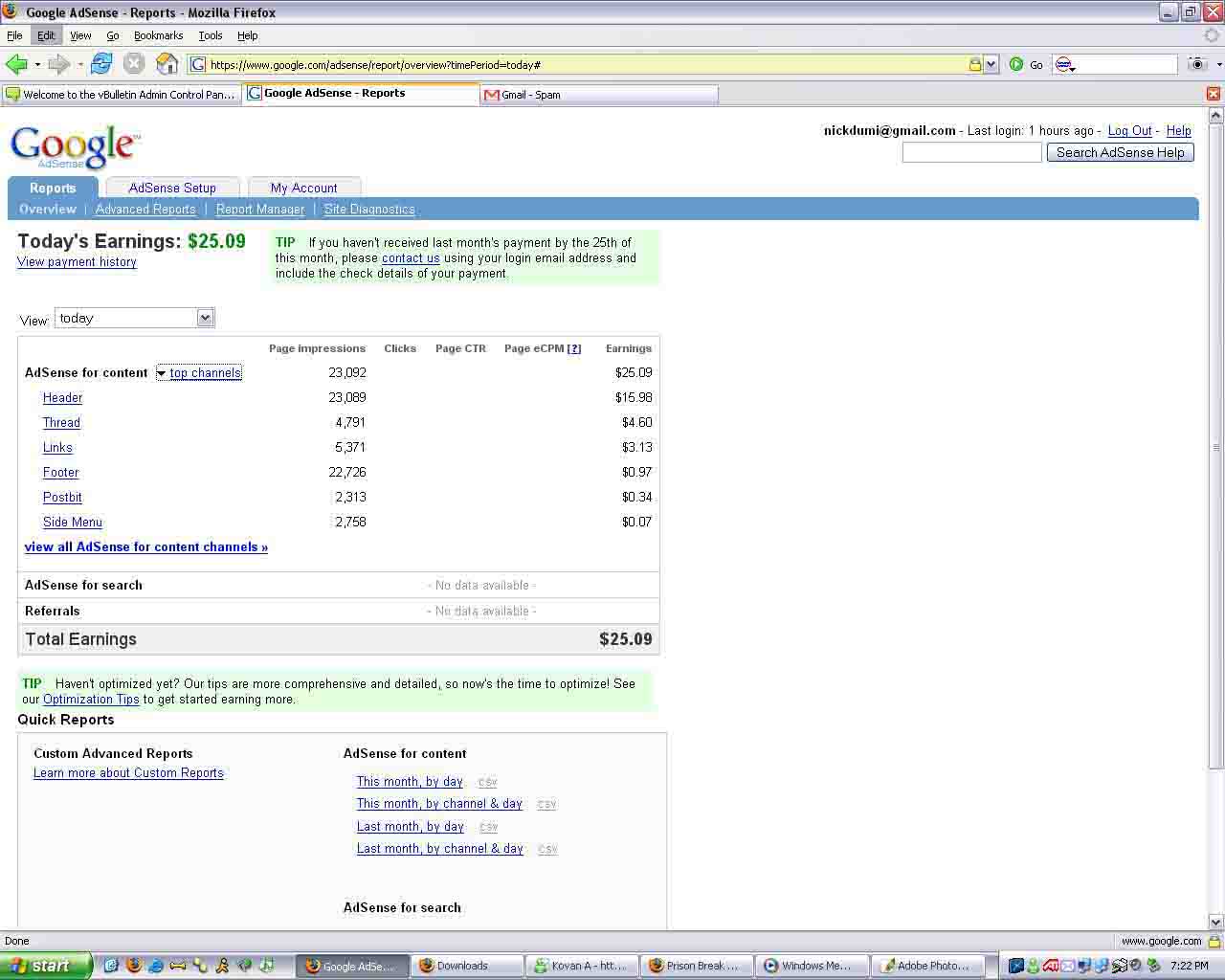Click the padlock security icon in address bar

[974, 64]
